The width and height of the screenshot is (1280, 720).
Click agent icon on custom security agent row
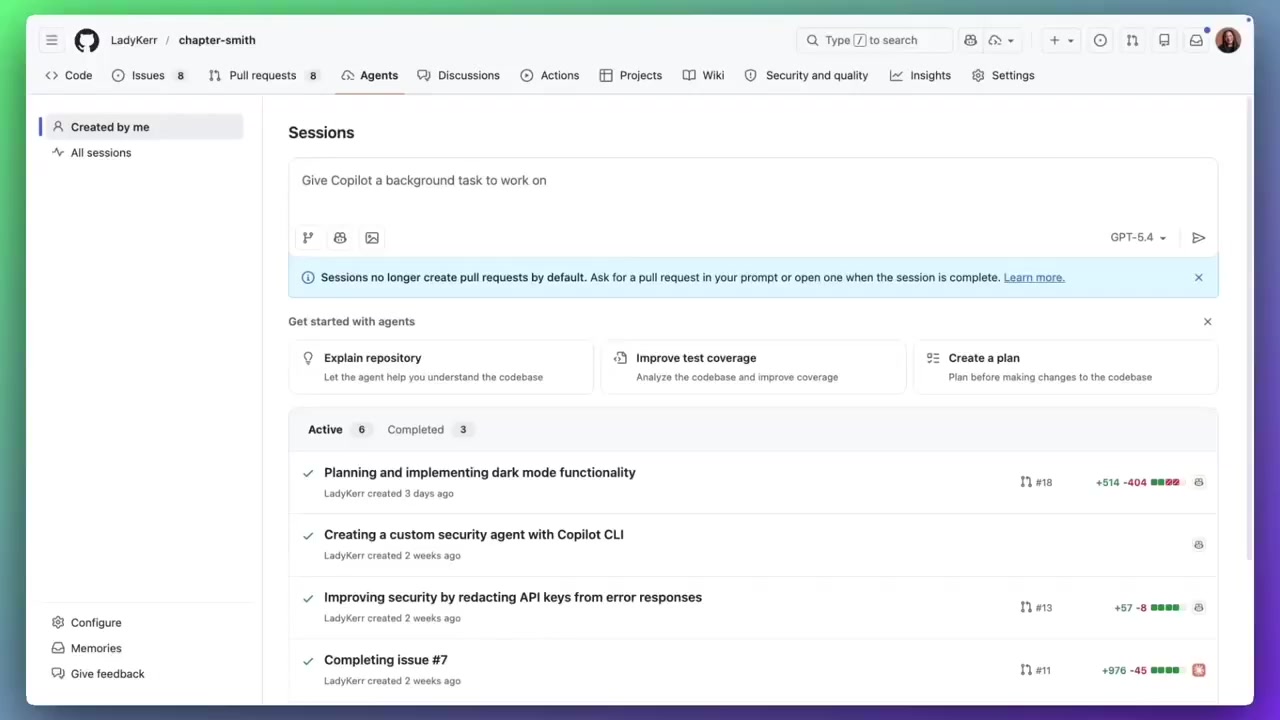tap(1198, 544)
